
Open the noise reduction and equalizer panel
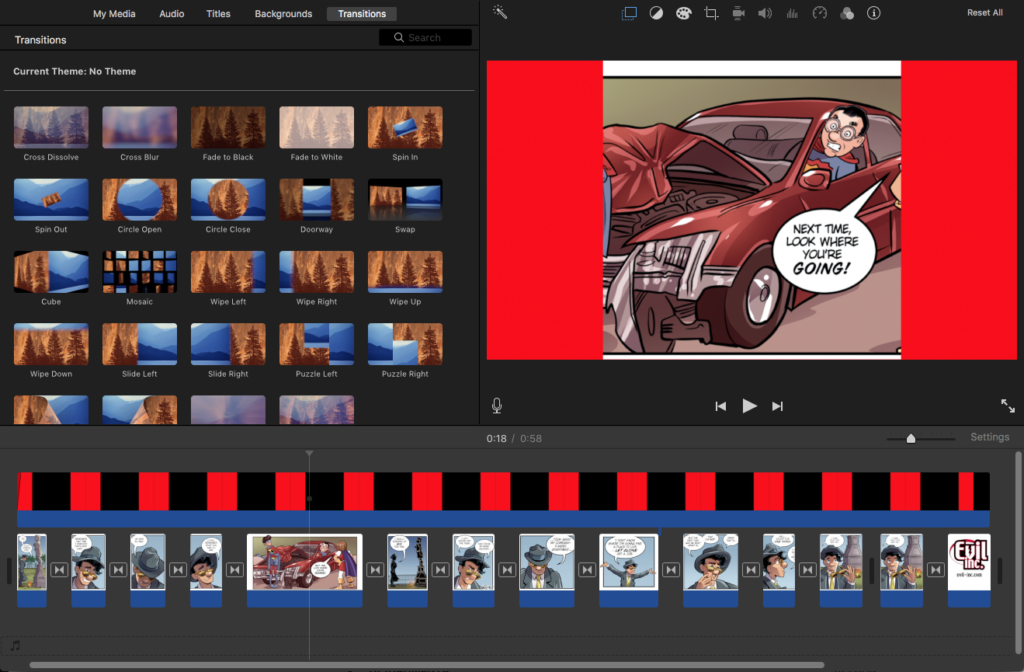(x=793, y=13)
